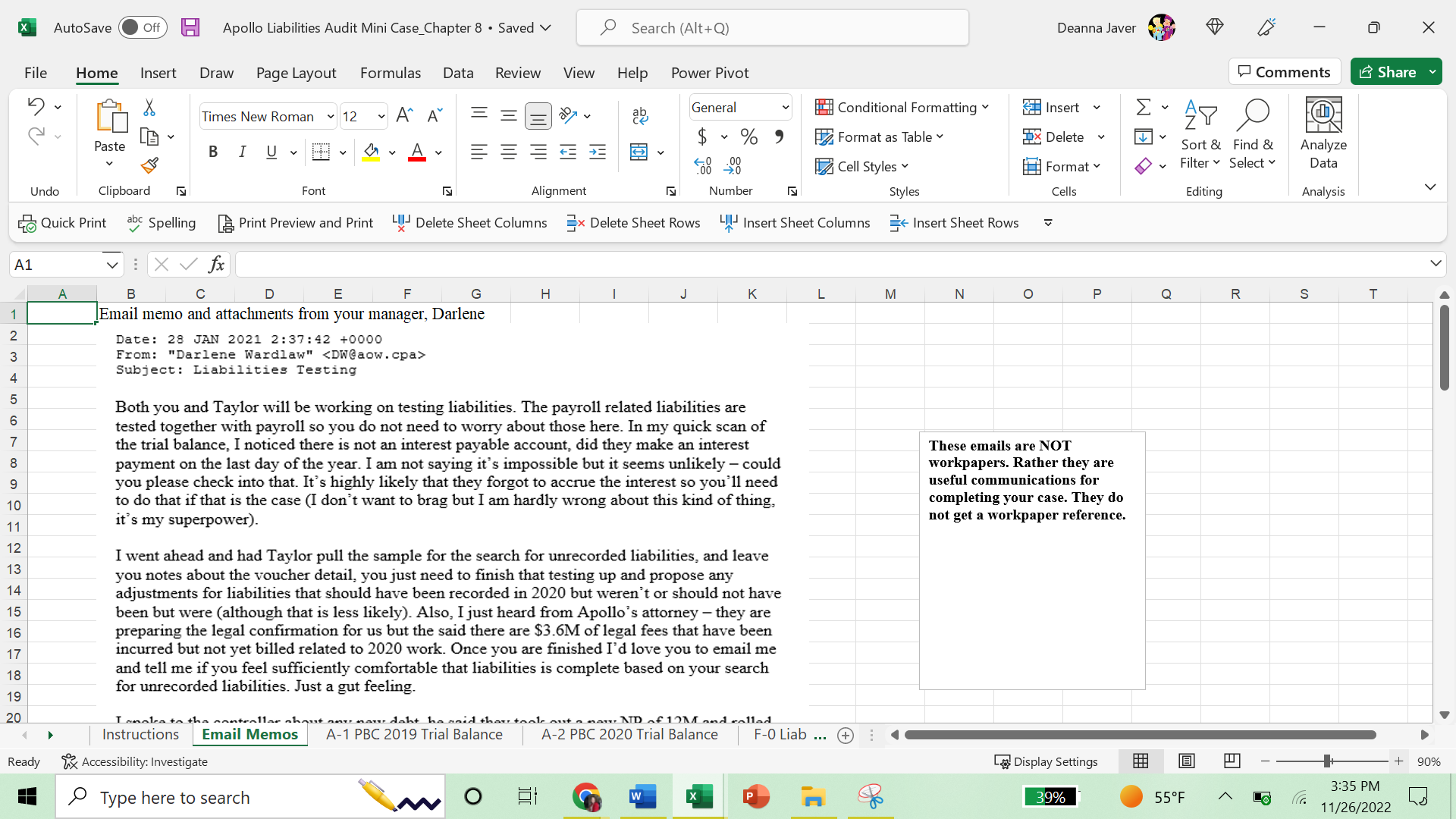Open Conditional Formatting options

[901, 107]
